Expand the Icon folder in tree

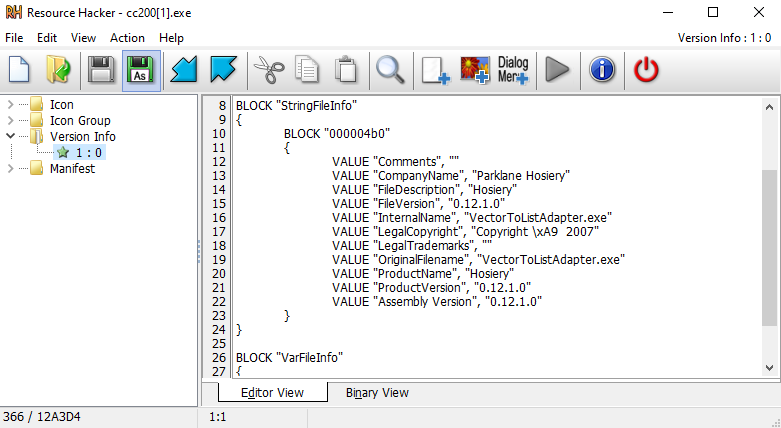point(10,105)
